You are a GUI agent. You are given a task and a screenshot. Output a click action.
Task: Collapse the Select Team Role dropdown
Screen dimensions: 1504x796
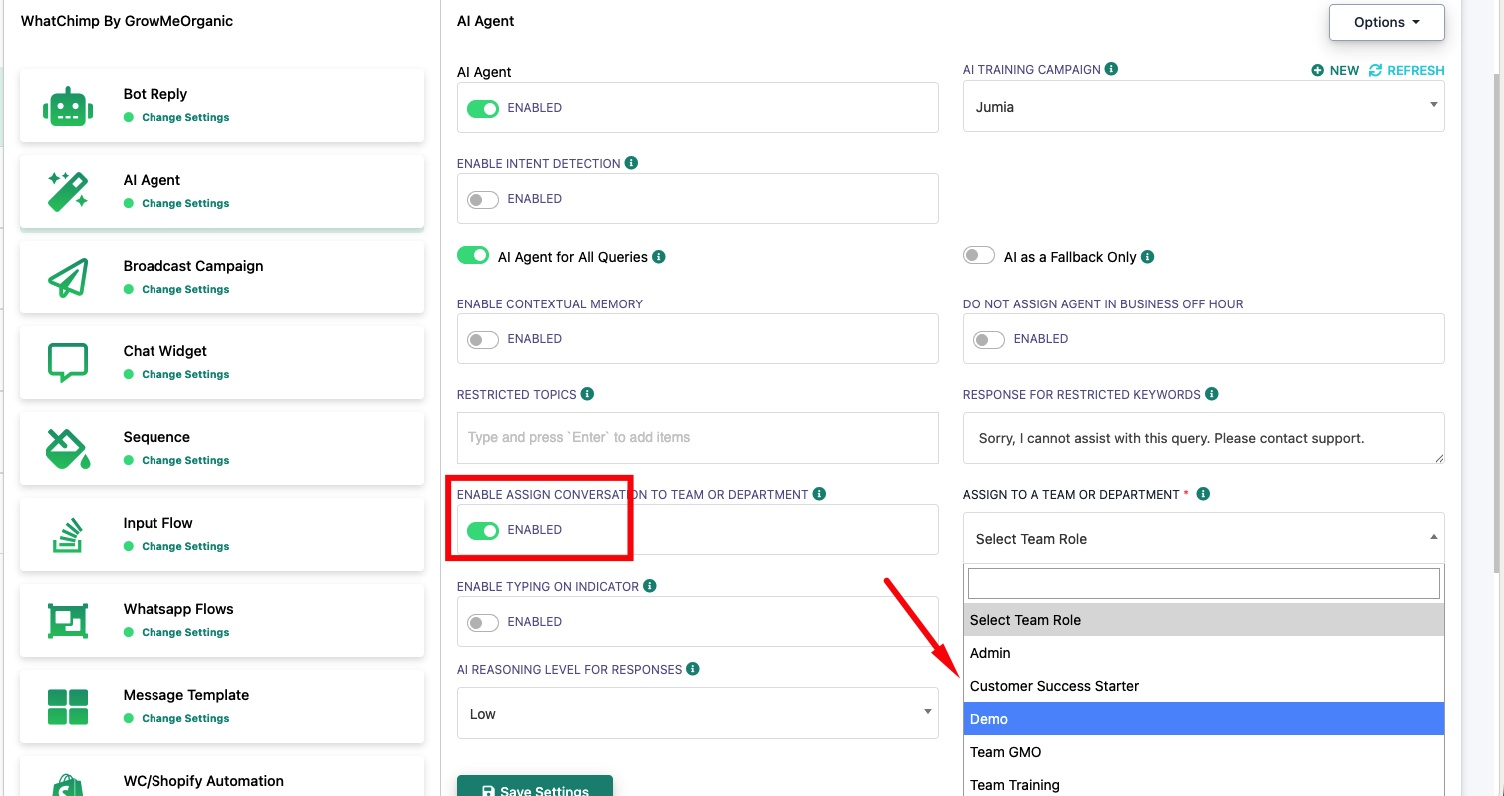pyautogui.click(x=1204, y=538)
